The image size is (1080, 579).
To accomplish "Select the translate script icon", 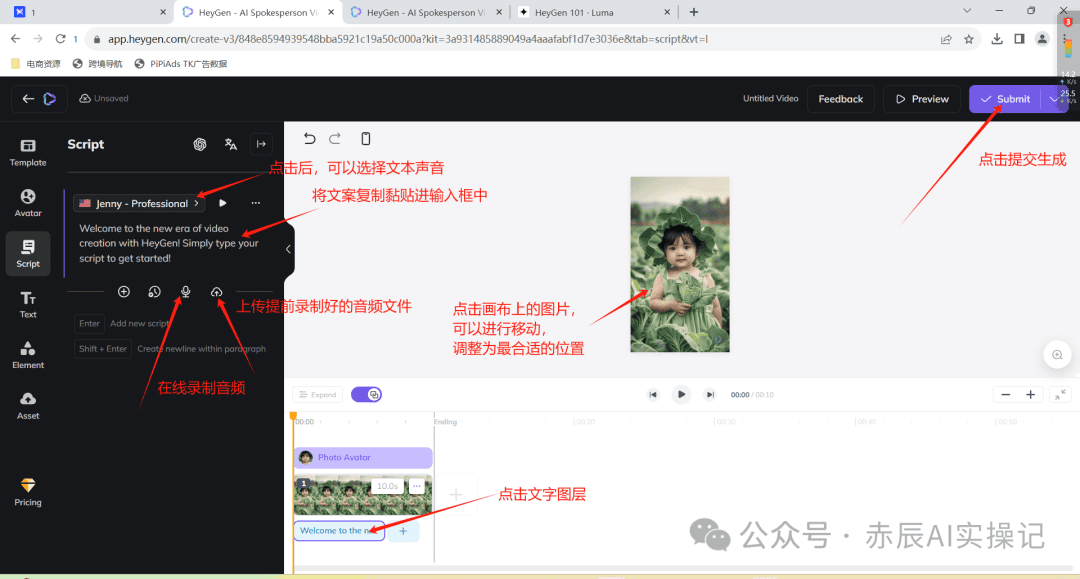I will (231, 144).
